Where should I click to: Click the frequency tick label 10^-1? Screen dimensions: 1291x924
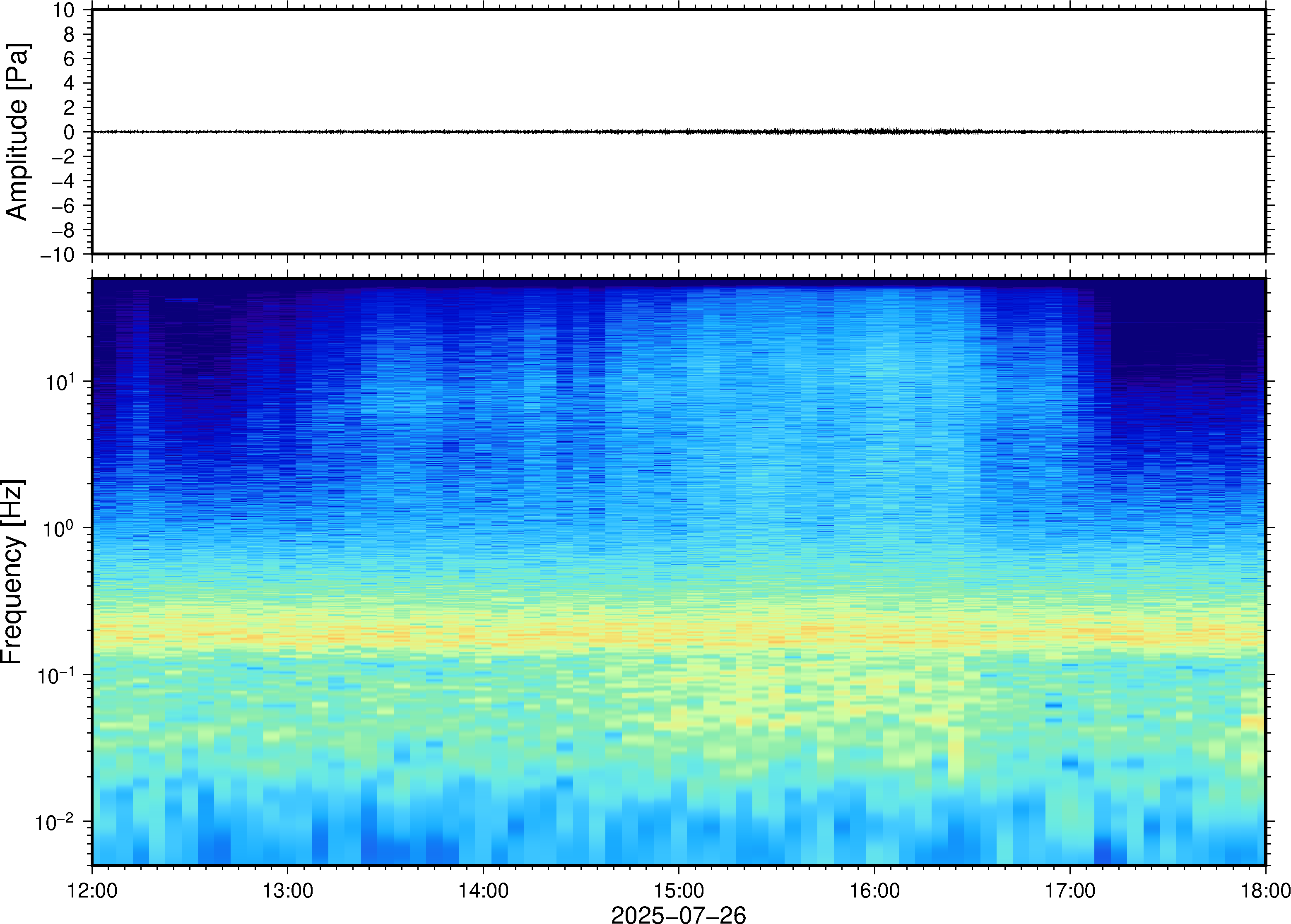pos(56,675)
